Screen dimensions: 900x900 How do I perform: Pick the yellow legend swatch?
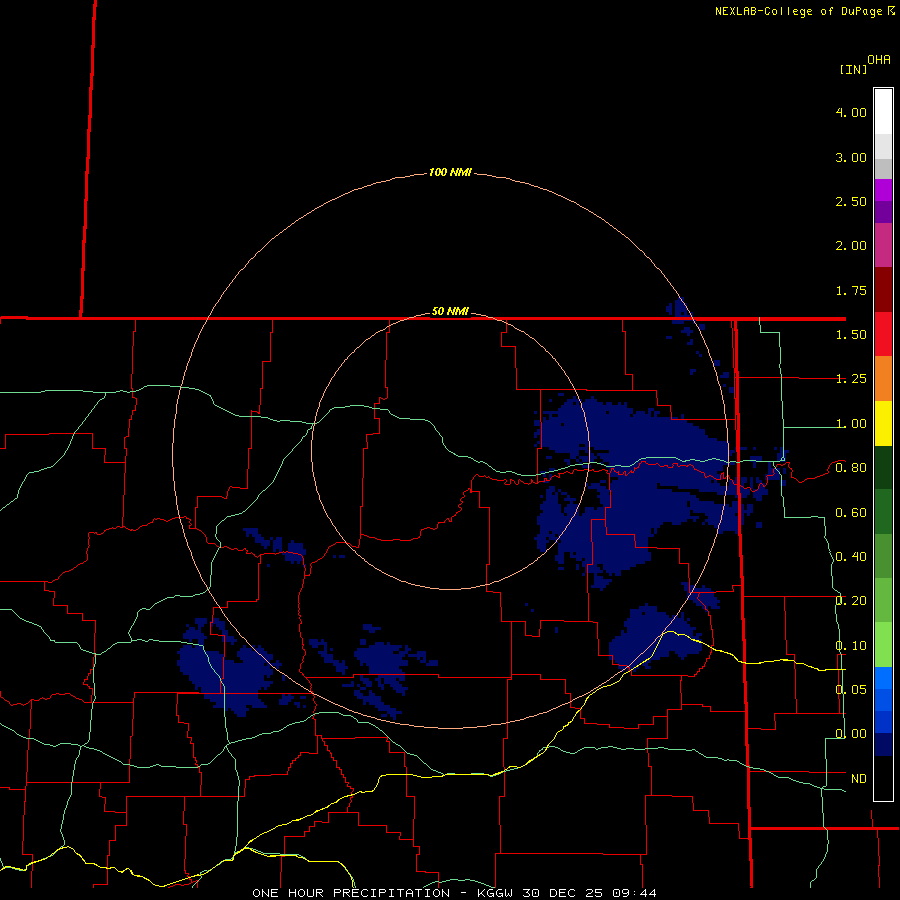pos(883,423)
